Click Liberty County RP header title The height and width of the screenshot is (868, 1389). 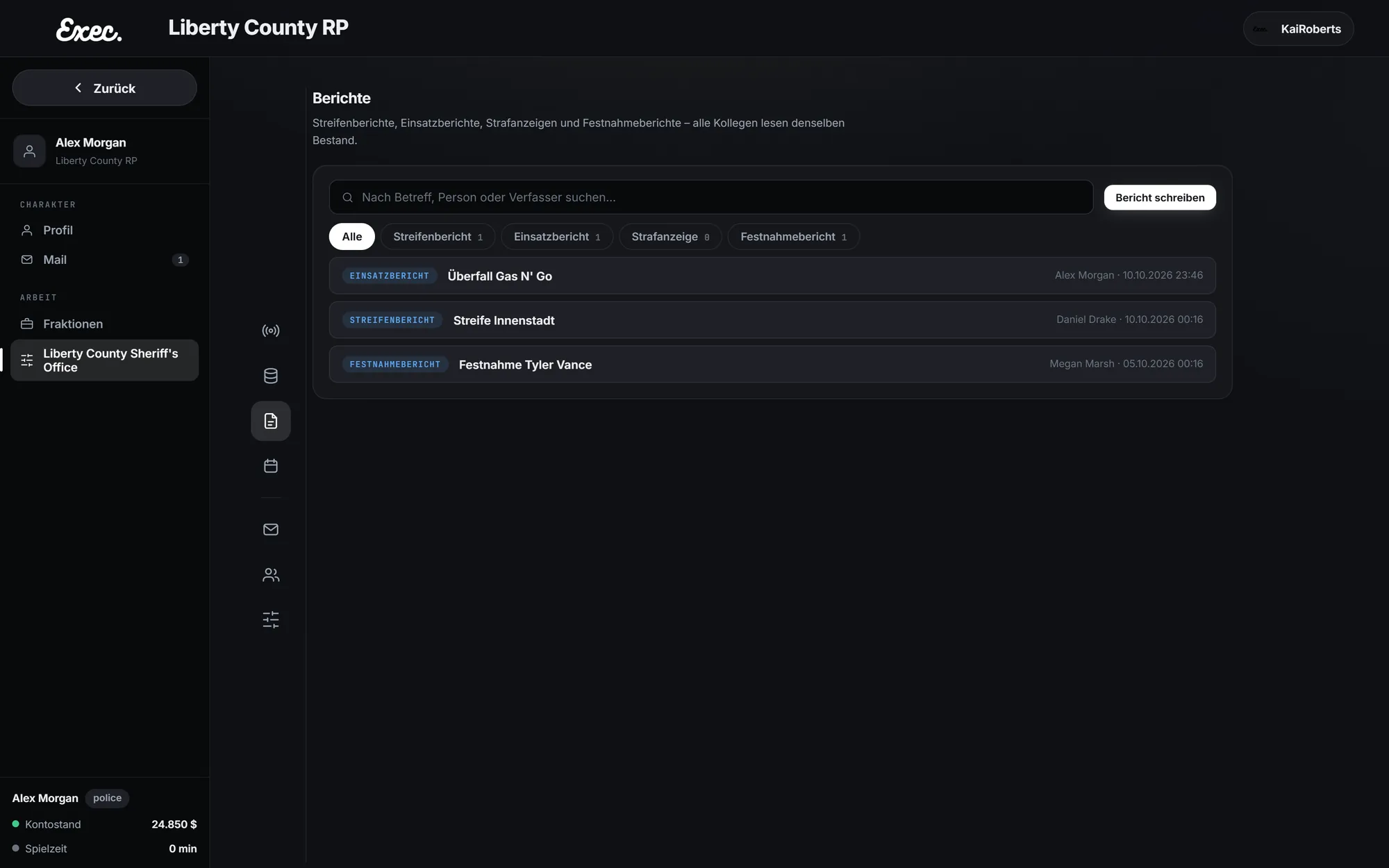(258, 28)
